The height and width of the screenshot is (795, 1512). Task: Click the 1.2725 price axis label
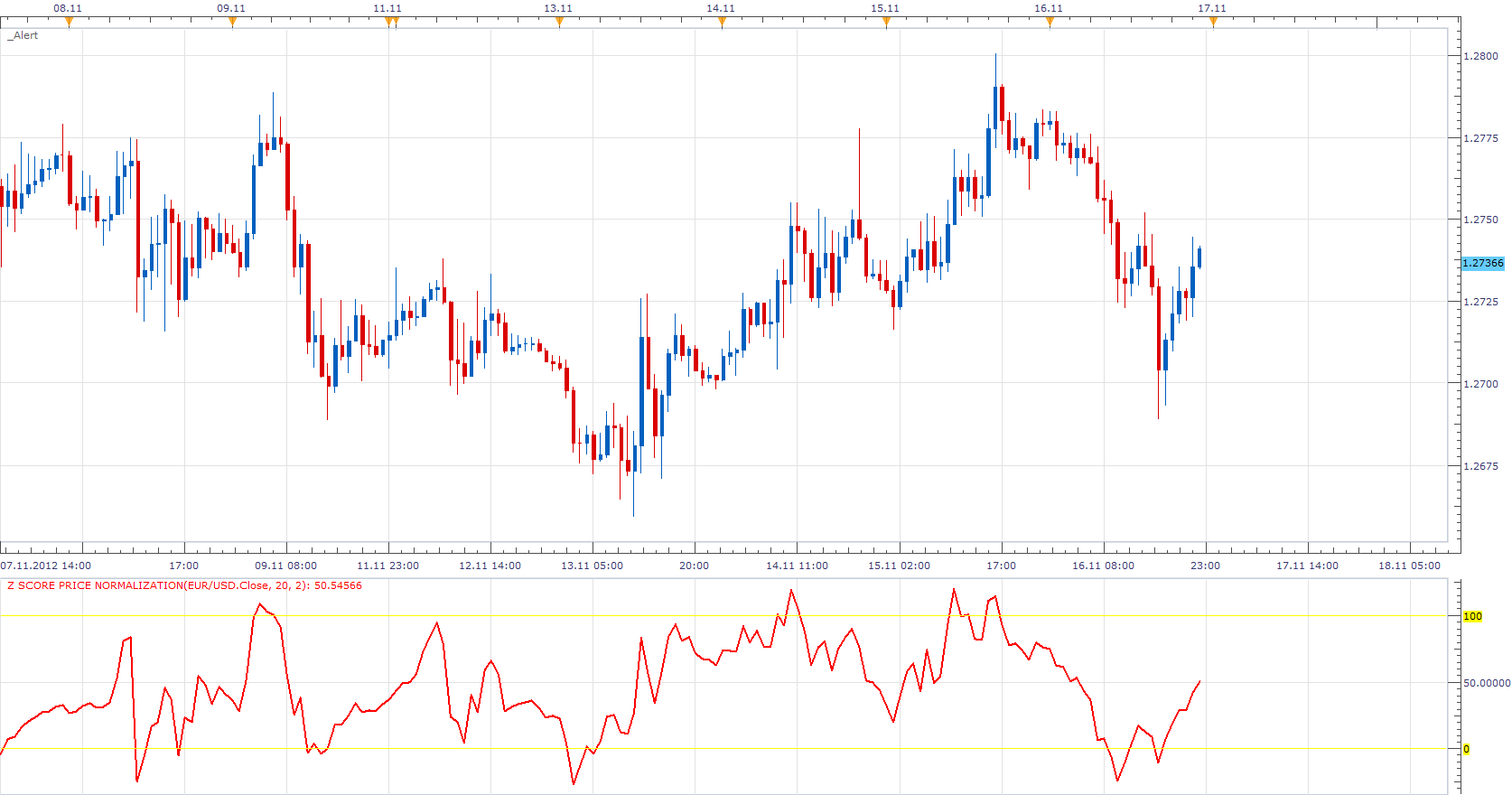click(x=1480, y=302)
